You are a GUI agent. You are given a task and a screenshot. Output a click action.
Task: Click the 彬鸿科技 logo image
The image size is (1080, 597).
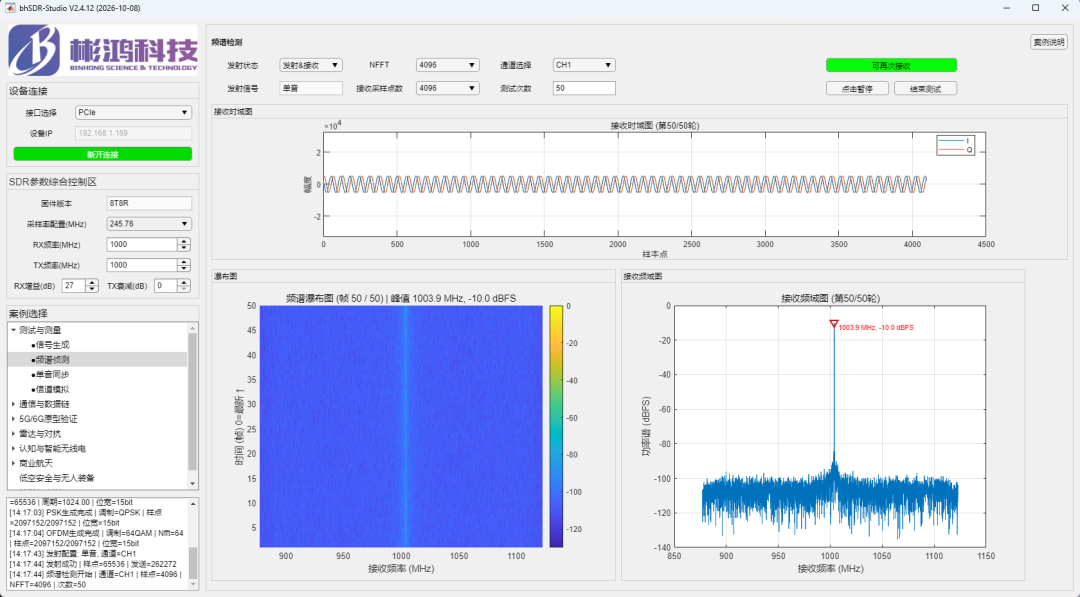pos(103,50)
